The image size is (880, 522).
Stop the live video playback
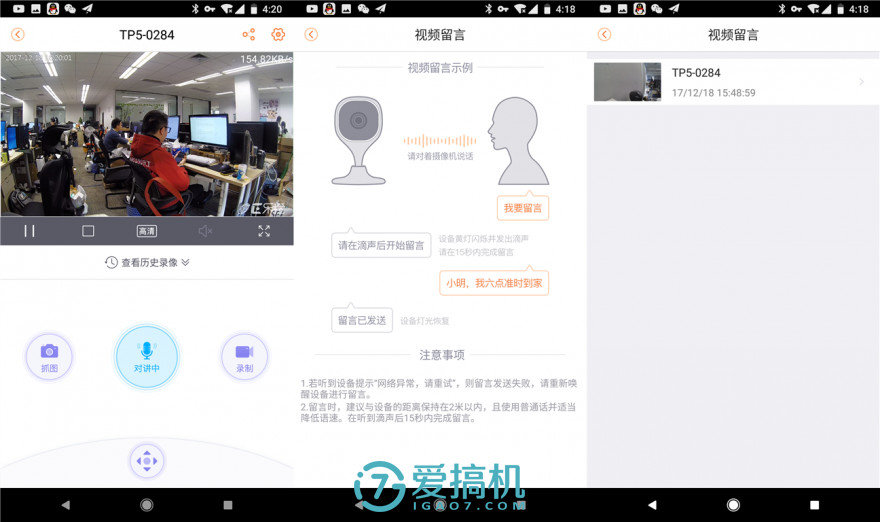[88, 231]
